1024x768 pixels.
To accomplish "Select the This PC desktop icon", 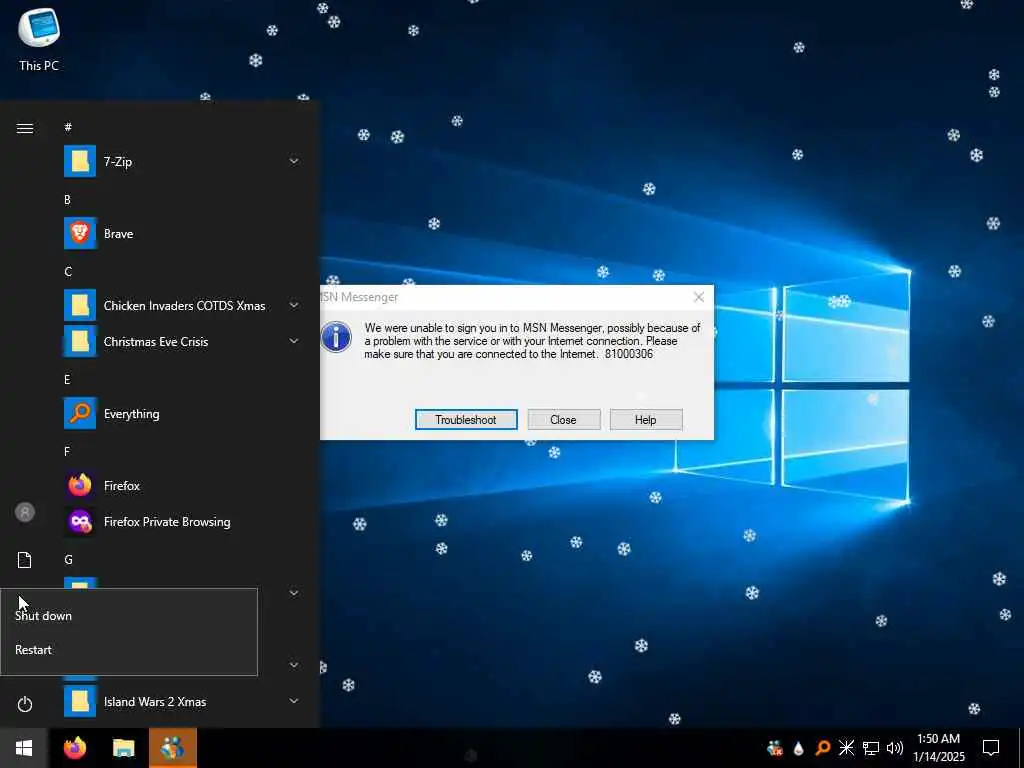I will (x=39, y=39).
